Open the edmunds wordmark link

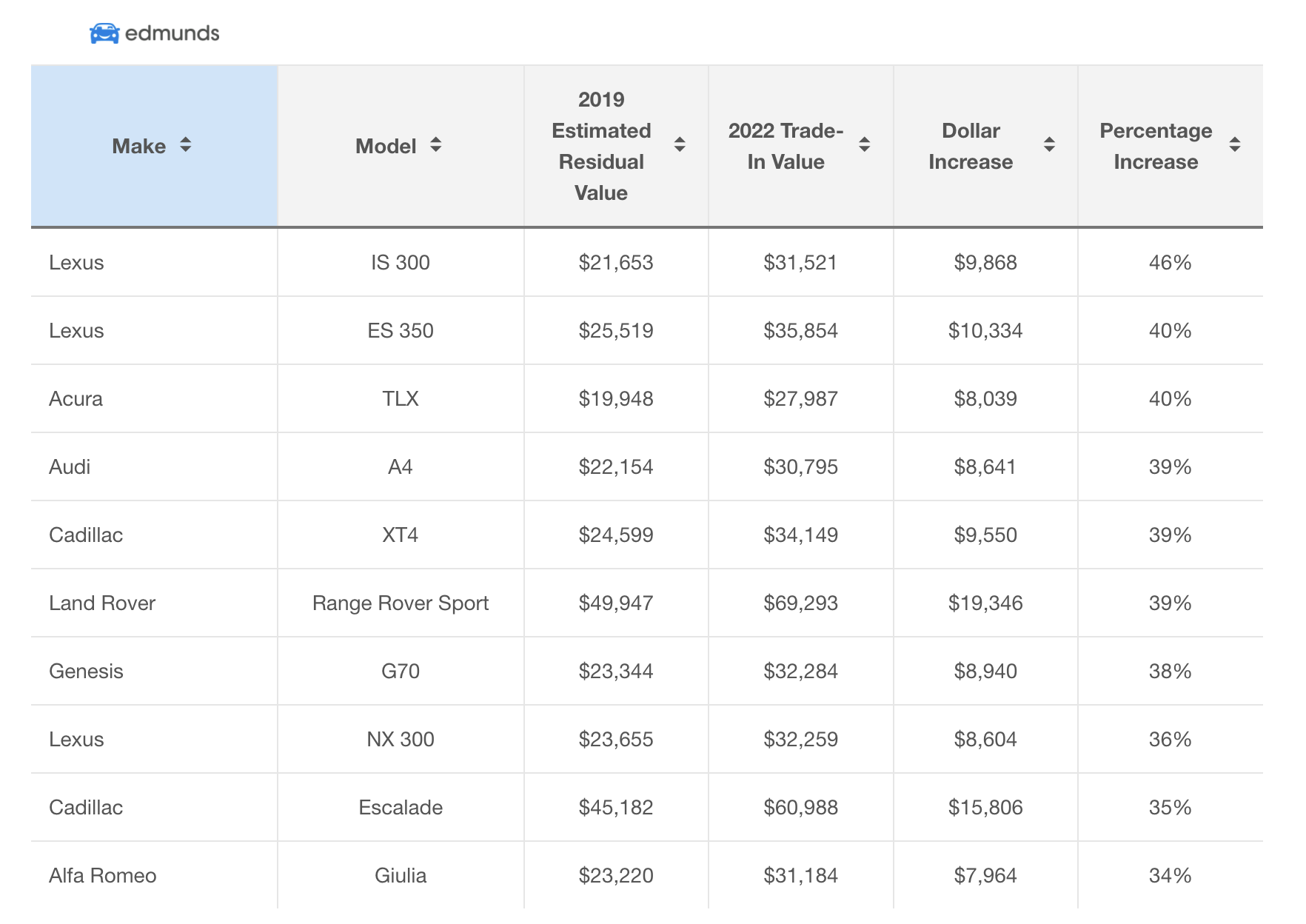[172, 33]
